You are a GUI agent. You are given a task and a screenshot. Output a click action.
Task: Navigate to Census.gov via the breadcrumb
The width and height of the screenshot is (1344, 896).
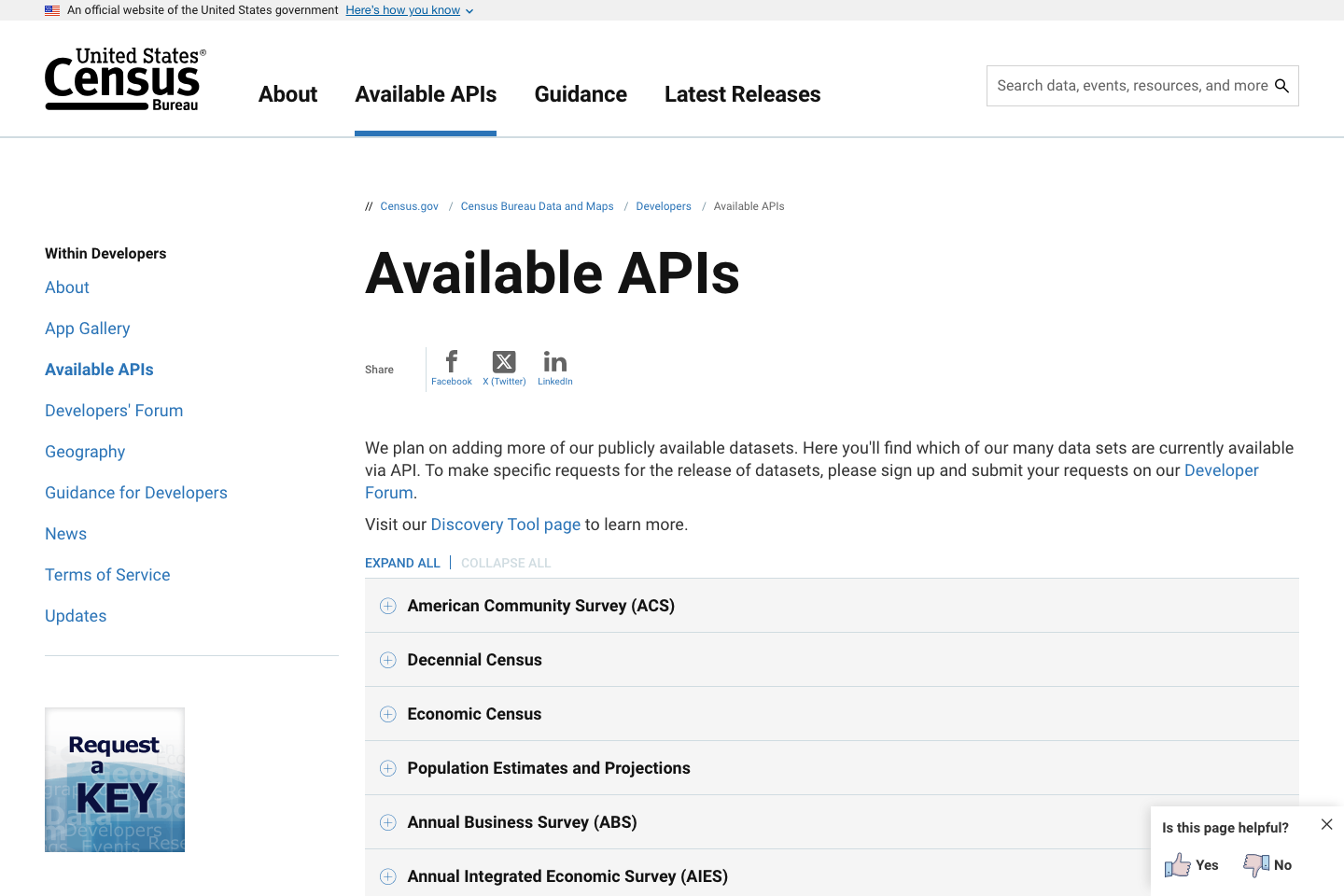[x=409, y=206]
